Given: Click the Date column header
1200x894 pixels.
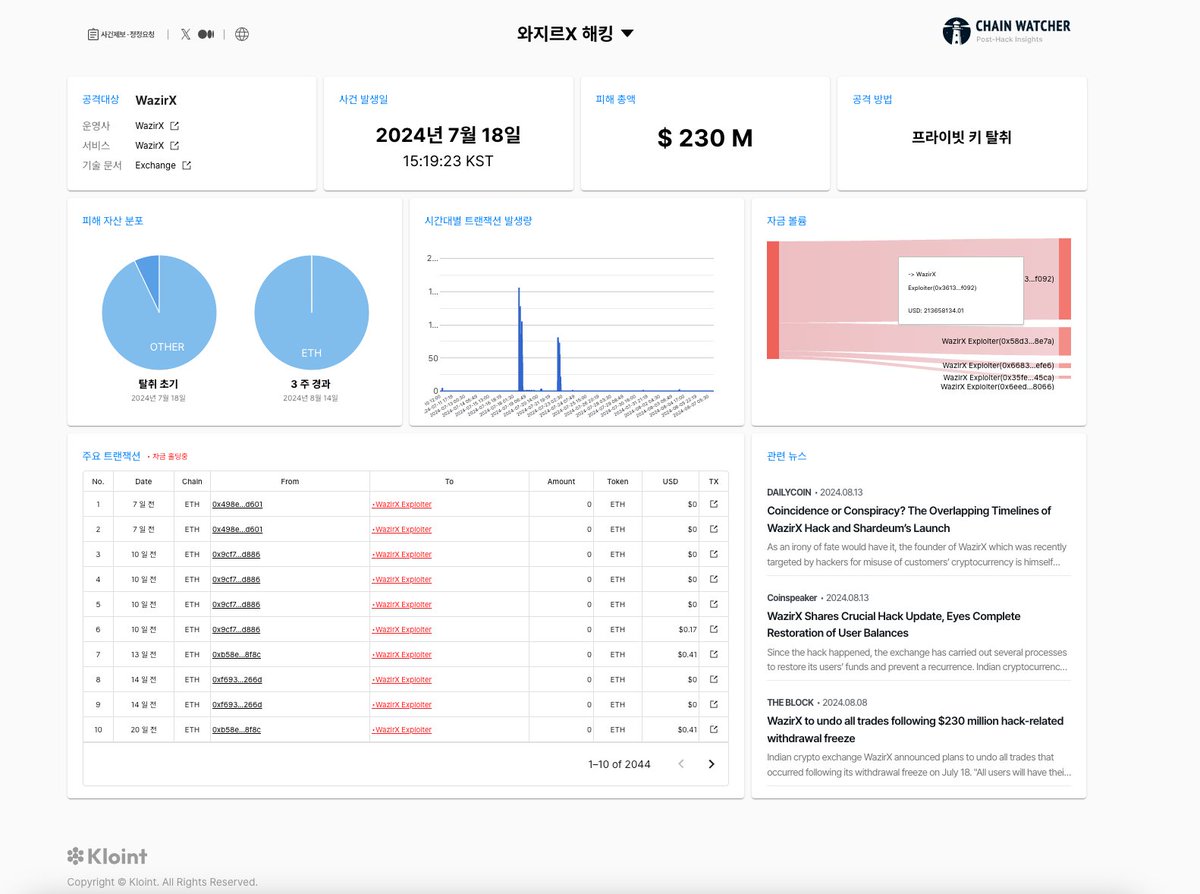Looking at the screenshot, I should 145,481.
